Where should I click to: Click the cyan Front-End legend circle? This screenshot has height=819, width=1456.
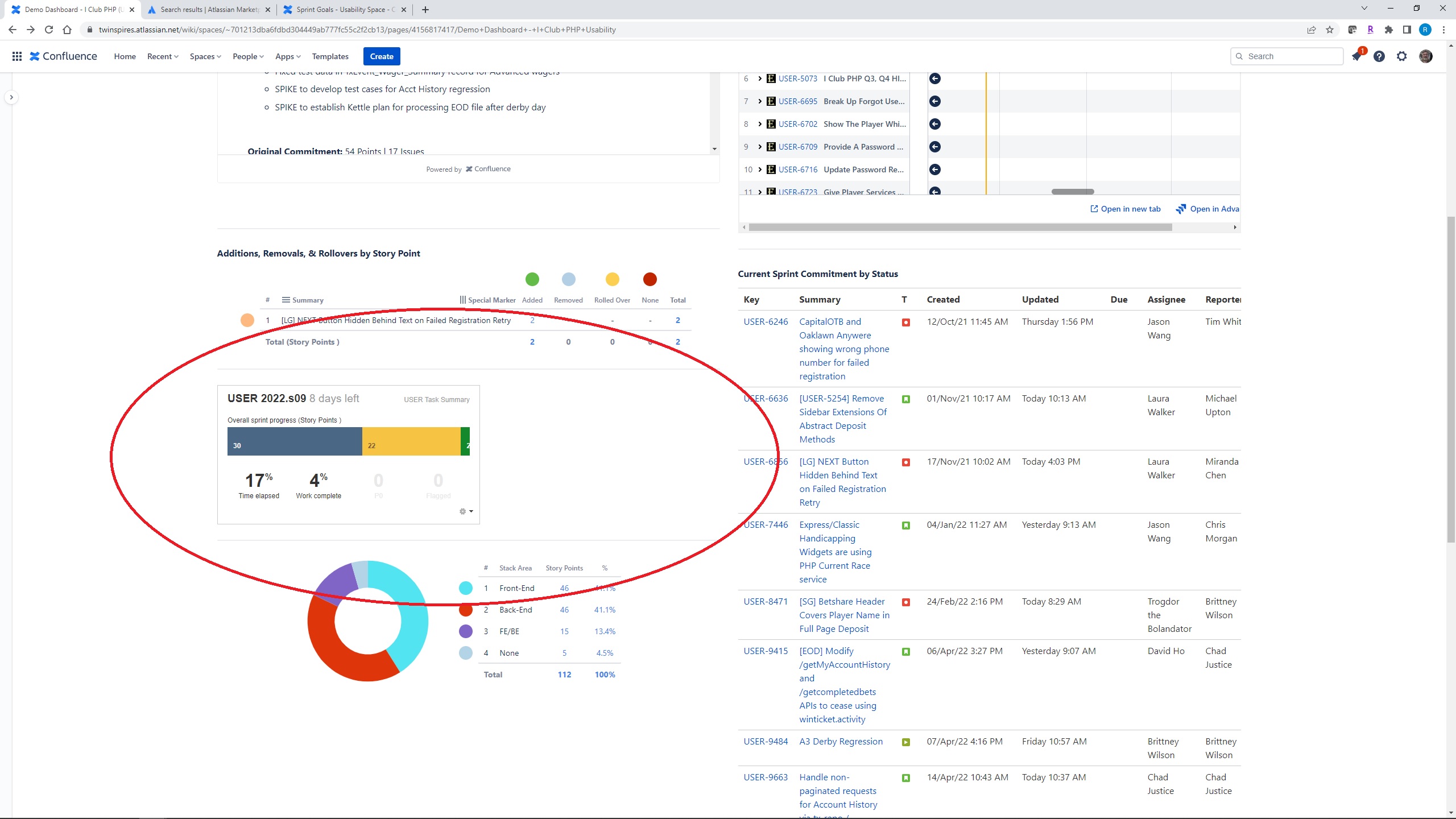click(x=466, y=588)
